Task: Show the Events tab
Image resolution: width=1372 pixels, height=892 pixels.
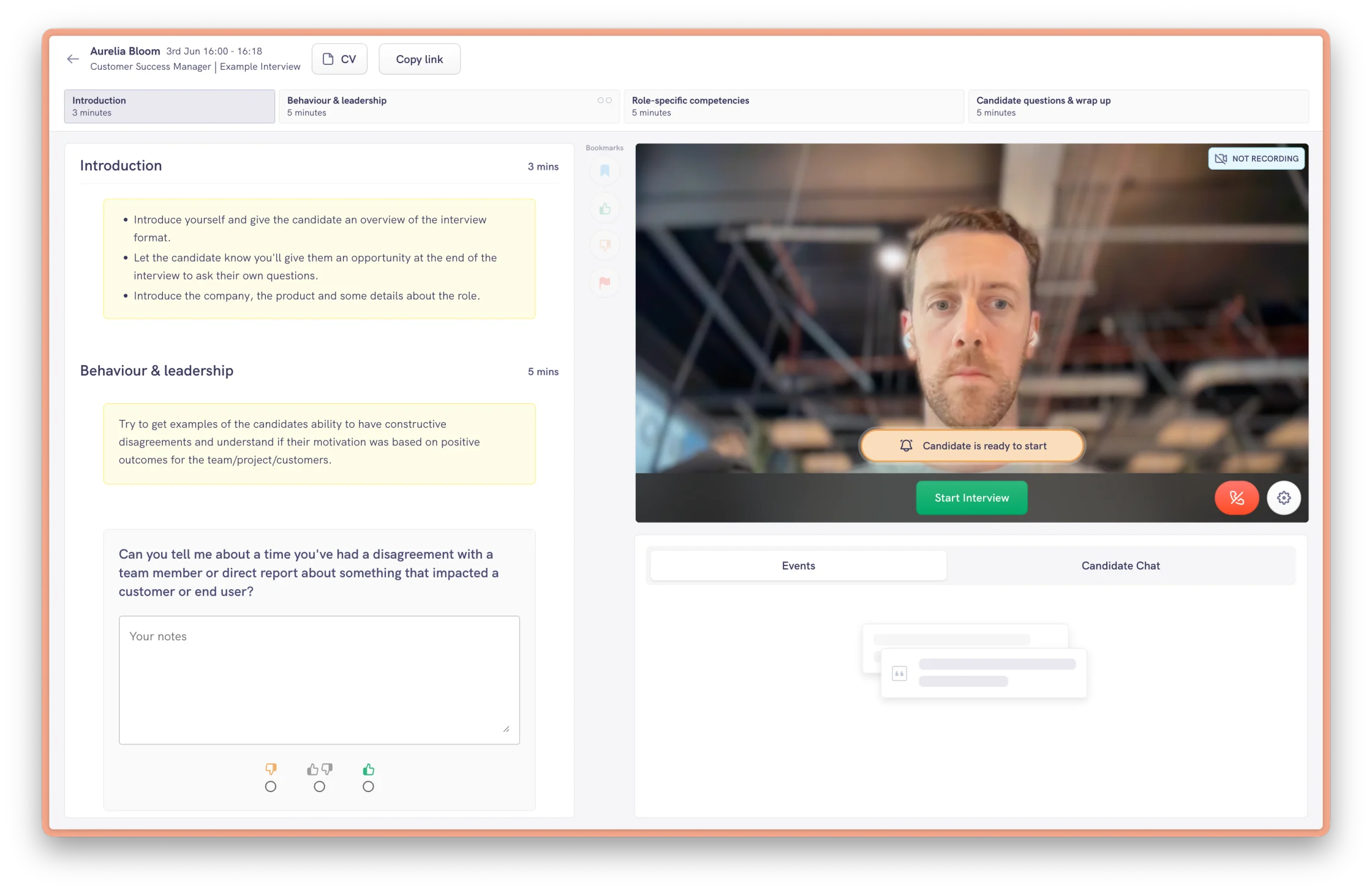Action: click(x=798, y=565)
